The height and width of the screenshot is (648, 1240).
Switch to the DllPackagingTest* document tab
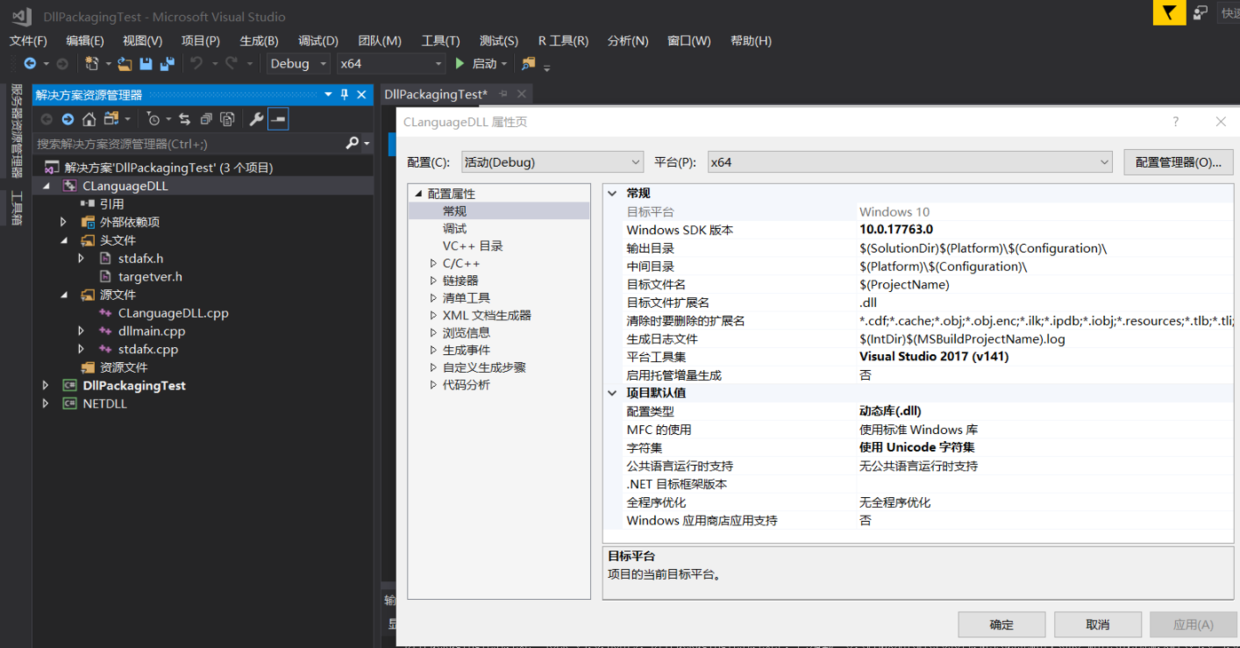coord(435,94)
